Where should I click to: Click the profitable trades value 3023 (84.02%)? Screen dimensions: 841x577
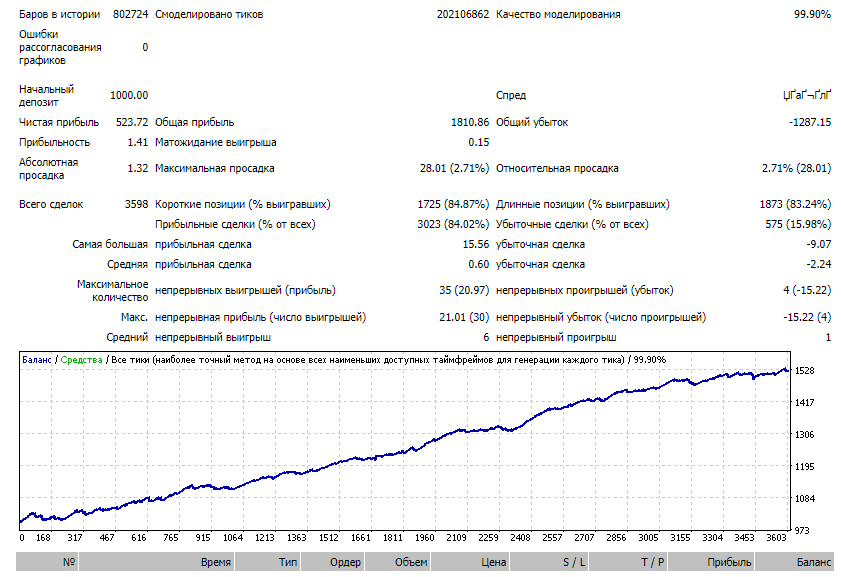point(453,224)
